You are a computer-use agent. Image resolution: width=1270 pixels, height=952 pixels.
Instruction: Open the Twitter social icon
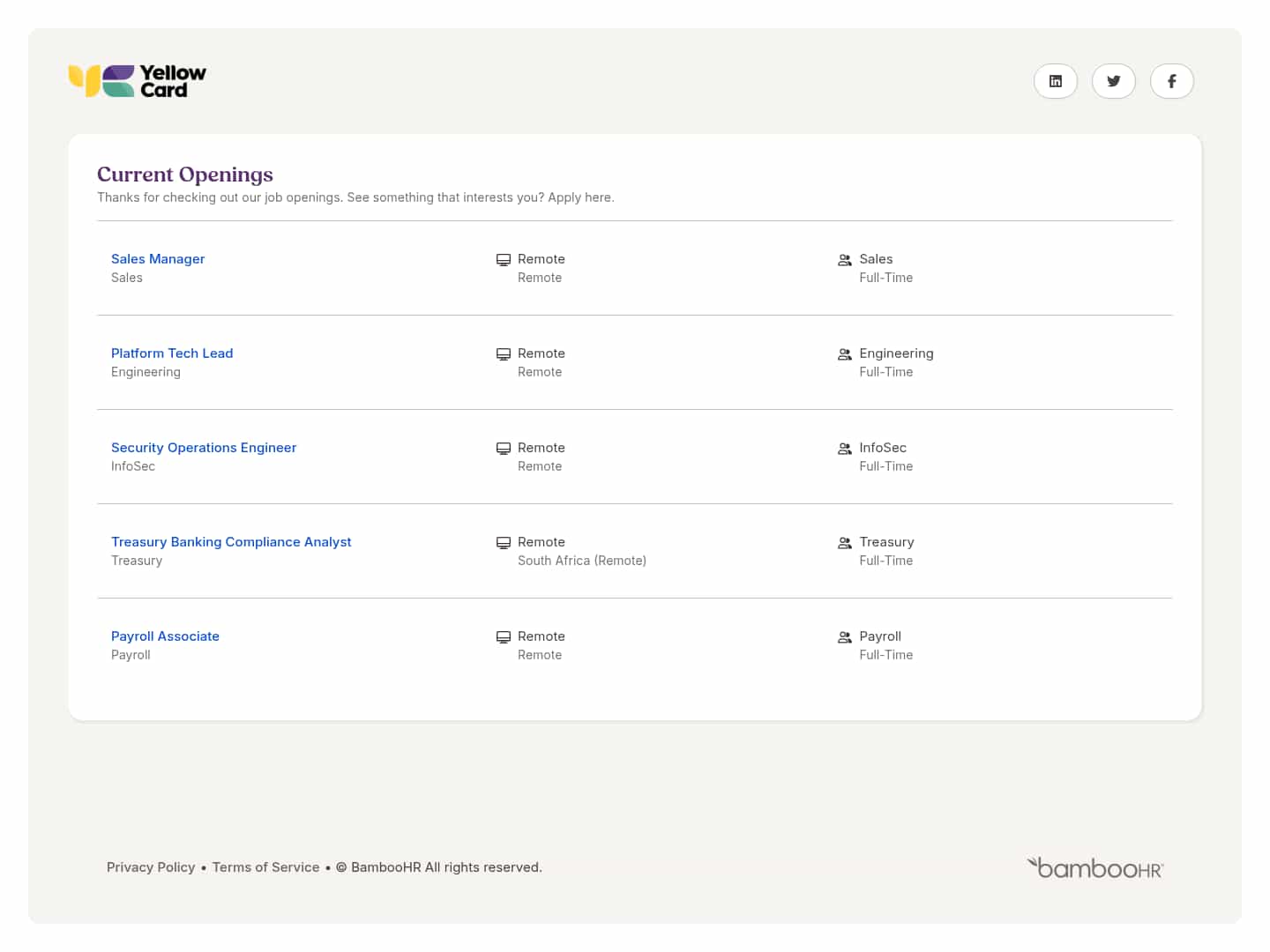coord(1113,81)
